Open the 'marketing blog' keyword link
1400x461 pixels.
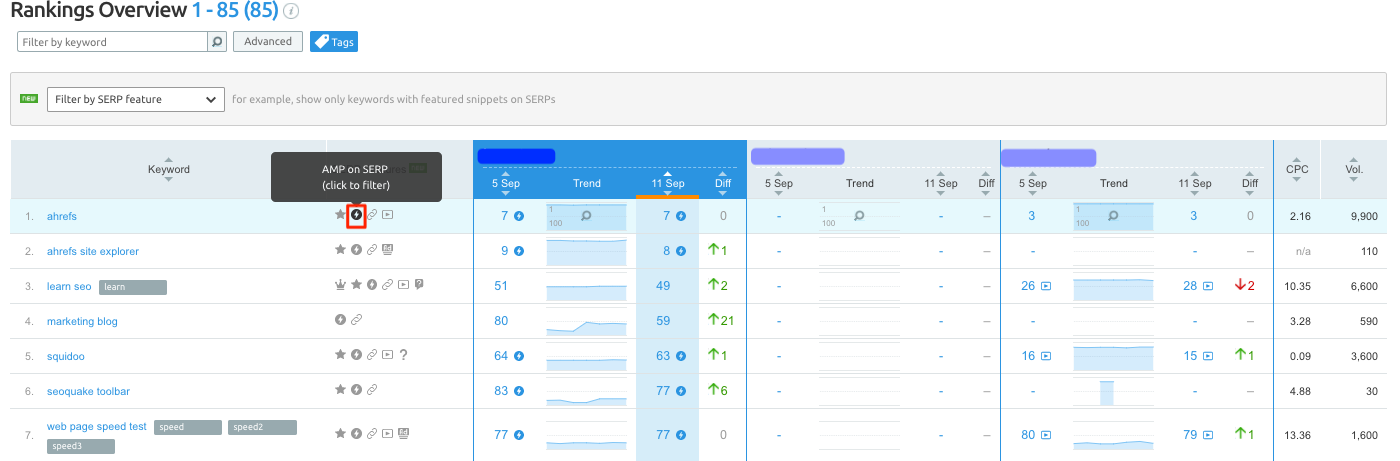[82, 321]
